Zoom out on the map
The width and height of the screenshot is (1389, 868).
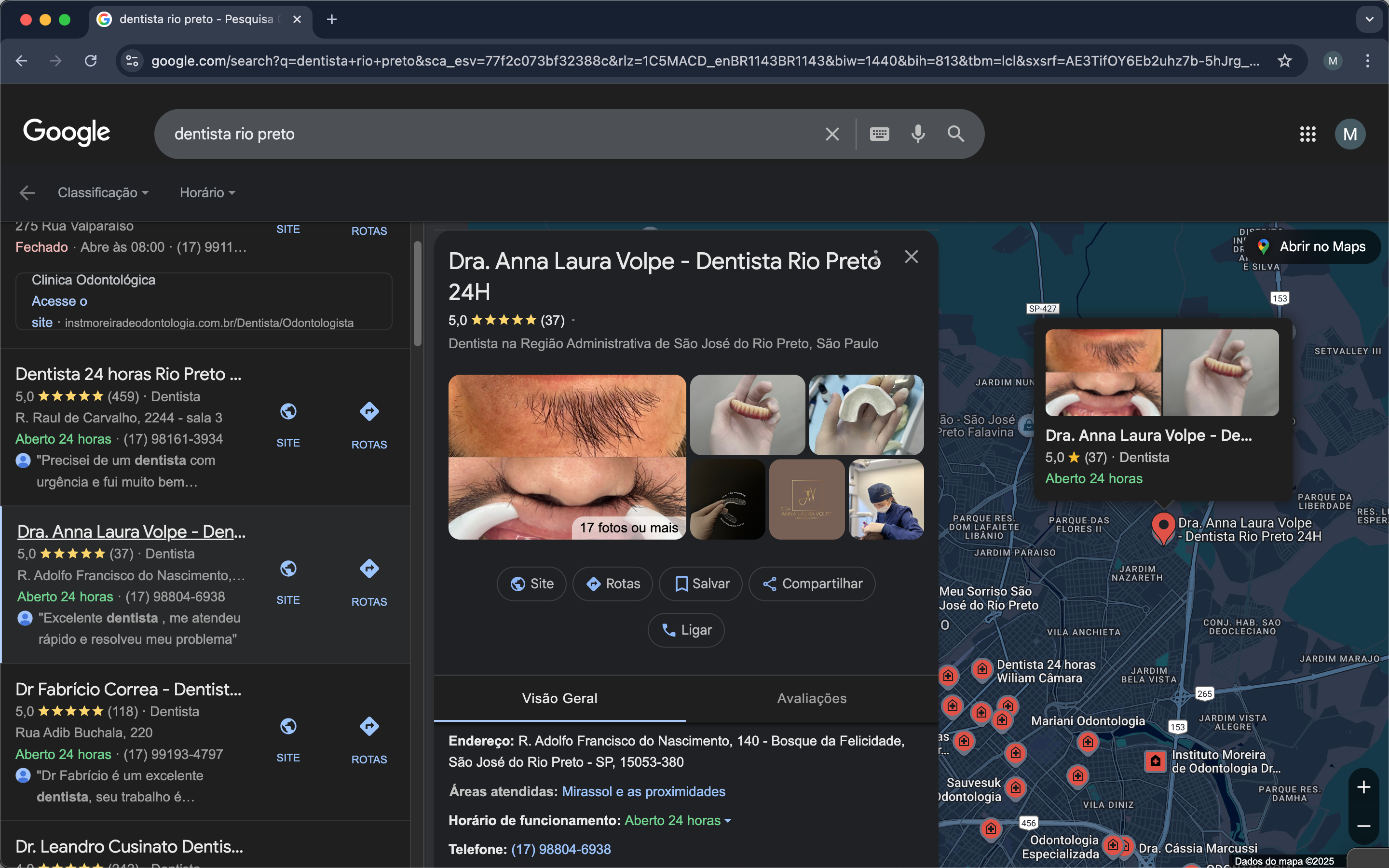(1363, 826)
